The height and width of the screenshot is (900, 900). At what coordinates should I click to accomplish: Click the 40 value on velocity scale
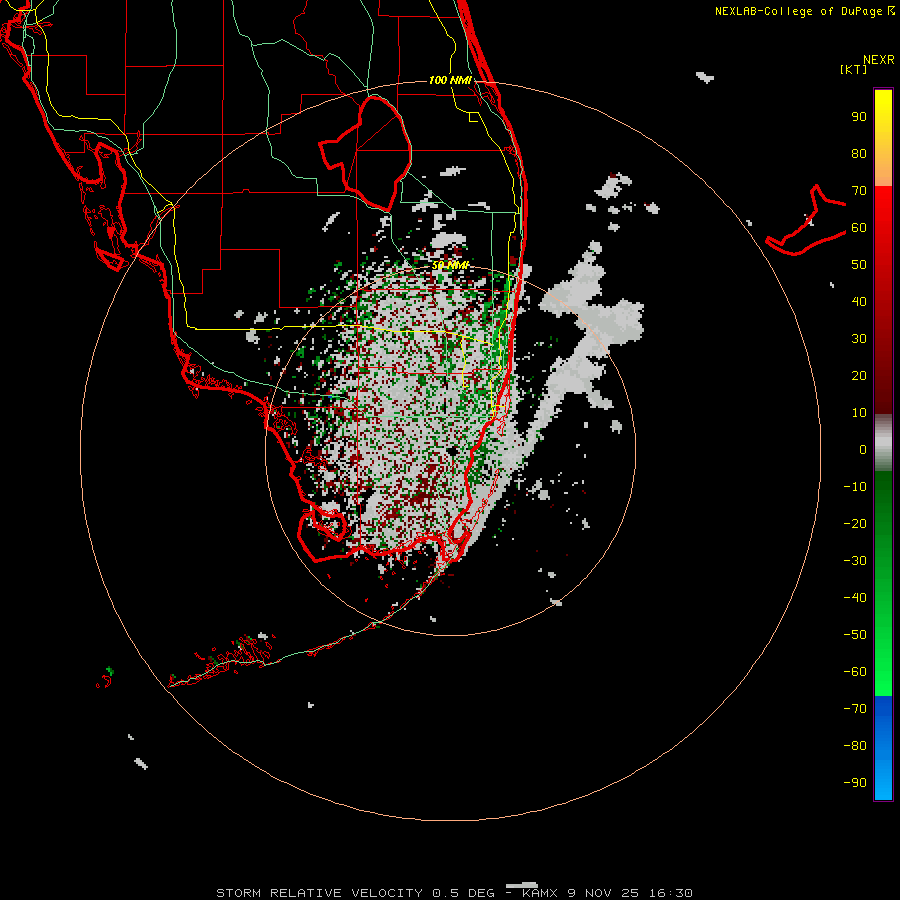point(859,302)
